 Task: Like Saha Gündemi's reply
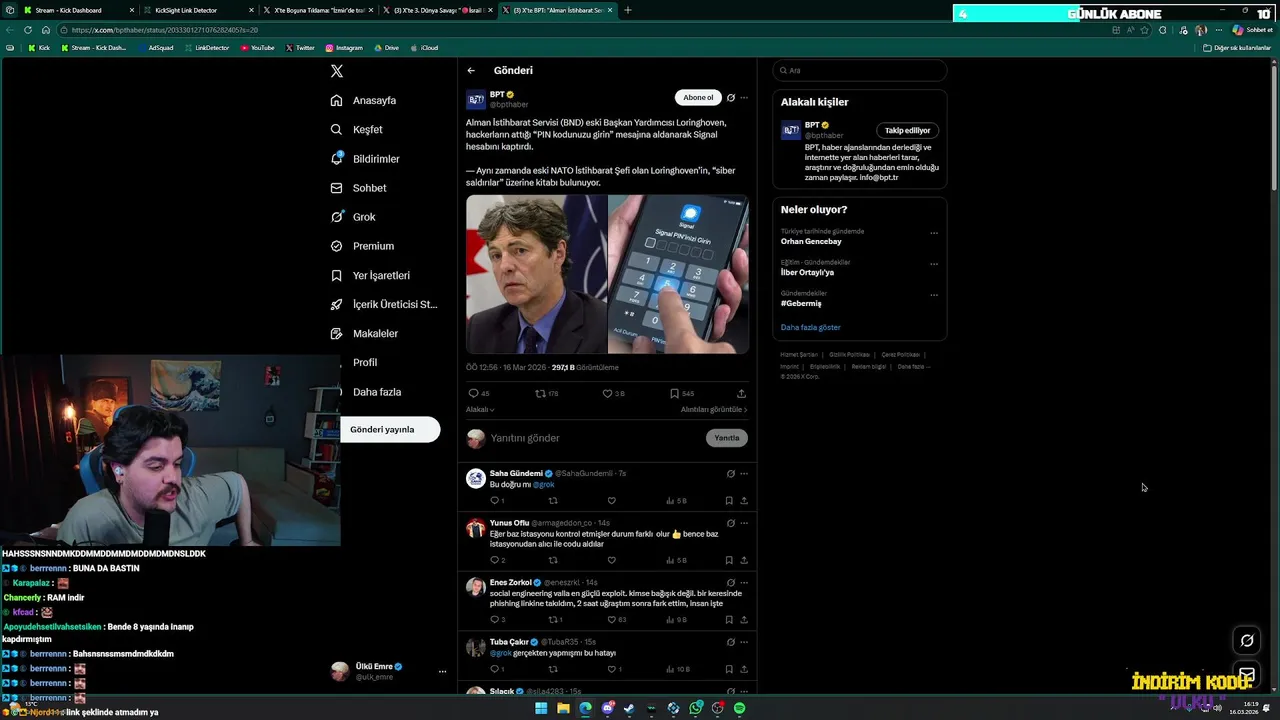point(612,501)
